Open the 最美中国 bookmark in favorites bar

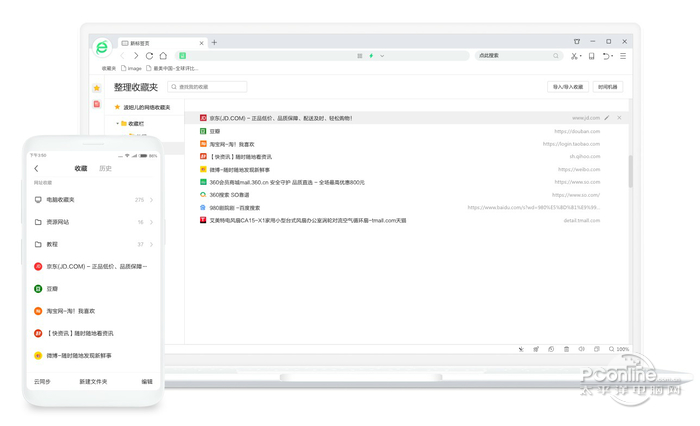[172, 68]
